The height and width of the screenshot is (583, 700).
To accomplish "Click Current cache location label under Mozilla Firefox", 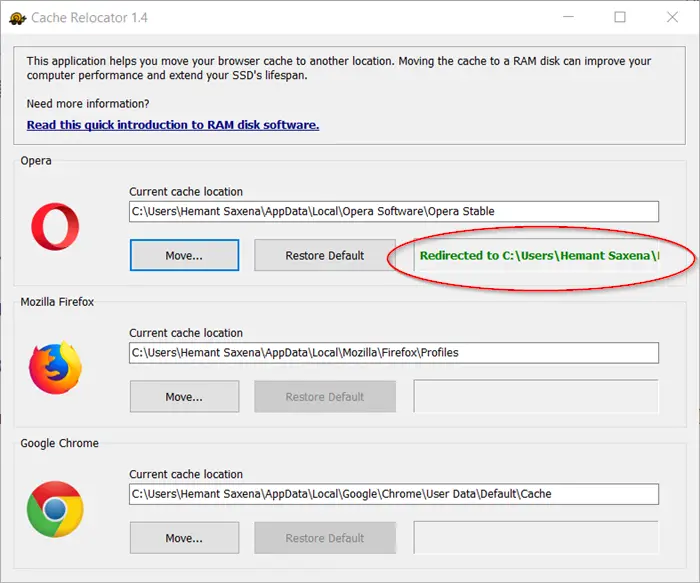I will click(x=186, y=333).
